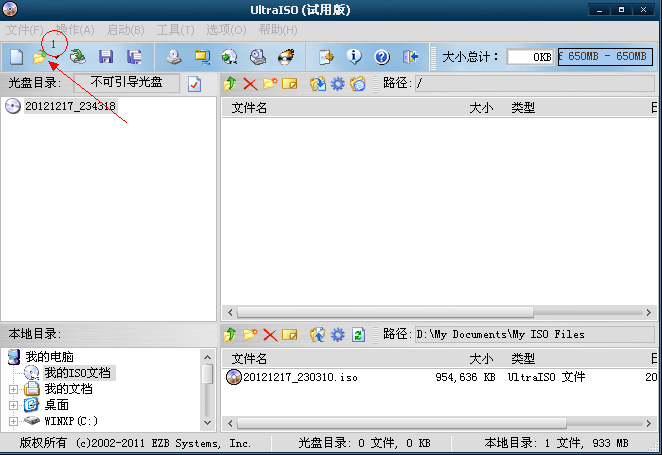Select WINXP (C:) drive in local tree
The image size is (662, 455).
click(x=71, y=421)
